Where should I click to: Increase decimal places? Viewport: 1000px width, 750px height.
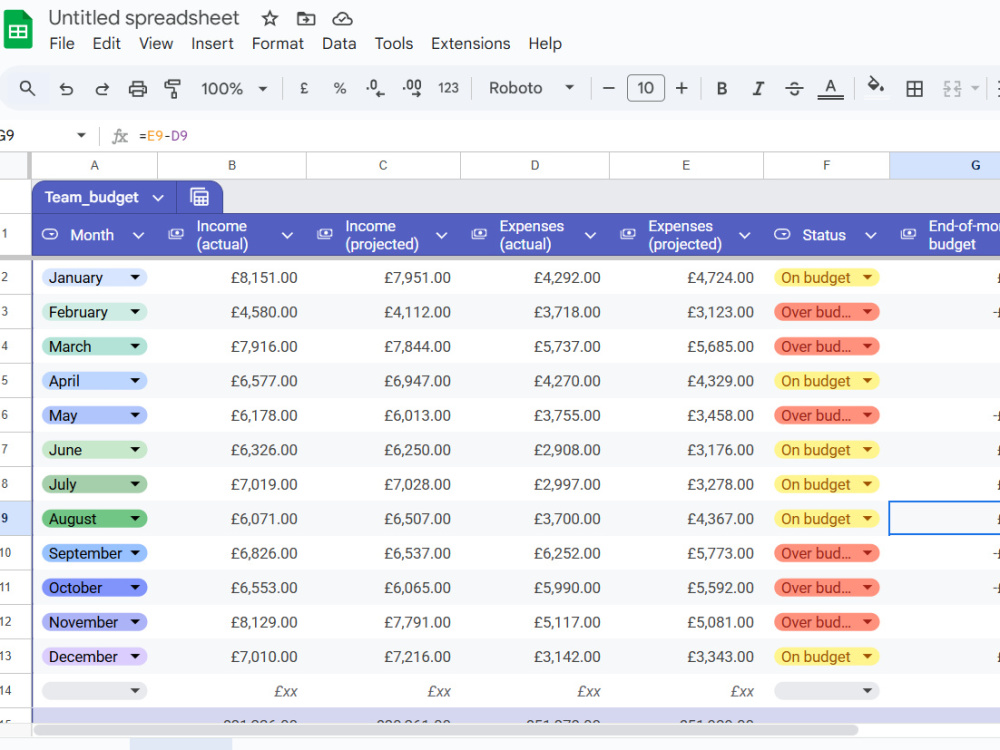(412, 88)
